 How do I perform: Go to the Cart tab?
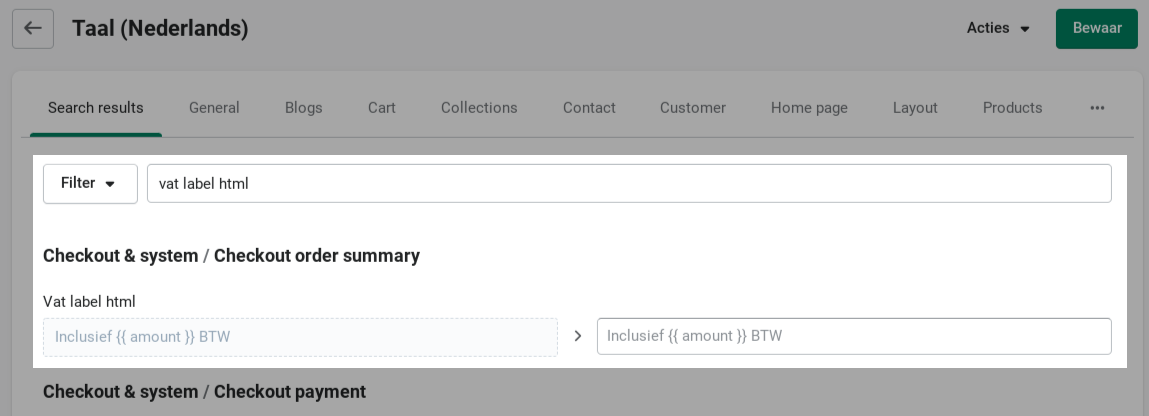pos(382,108)
